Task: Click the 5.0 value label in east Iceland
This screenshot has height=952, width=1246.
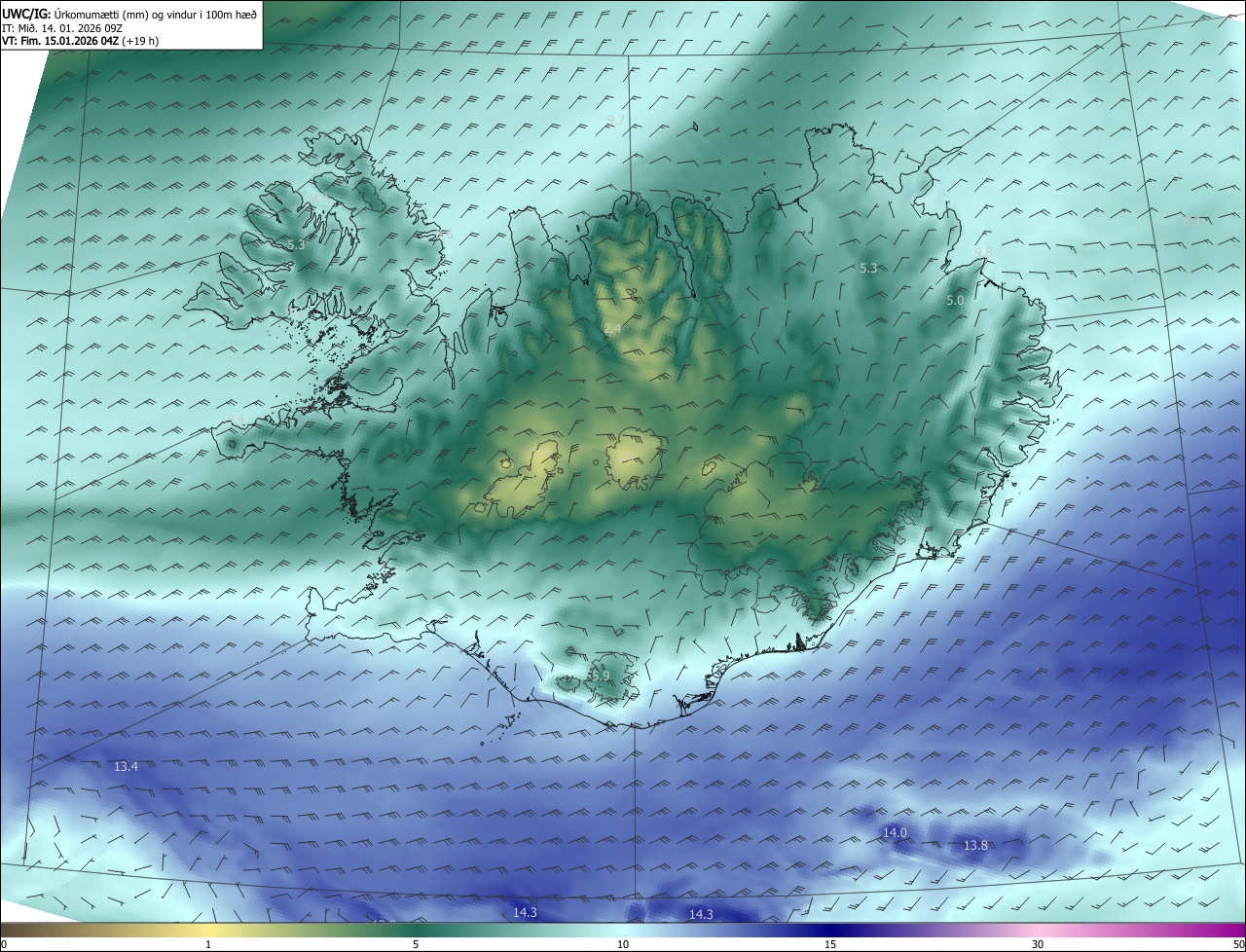Action: coord(955,301)
